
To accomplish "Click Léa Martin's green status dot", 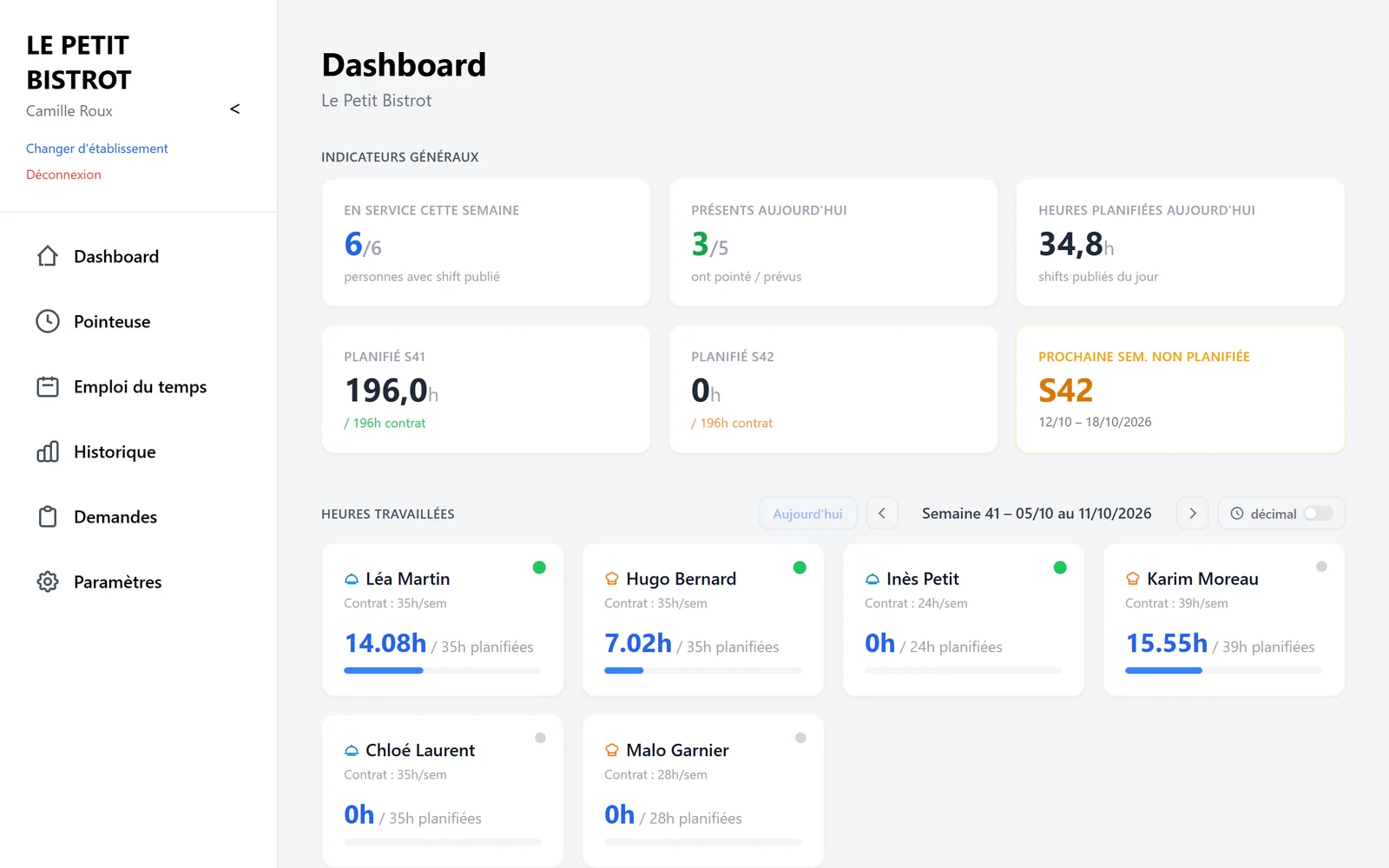I will pos(539,568).
